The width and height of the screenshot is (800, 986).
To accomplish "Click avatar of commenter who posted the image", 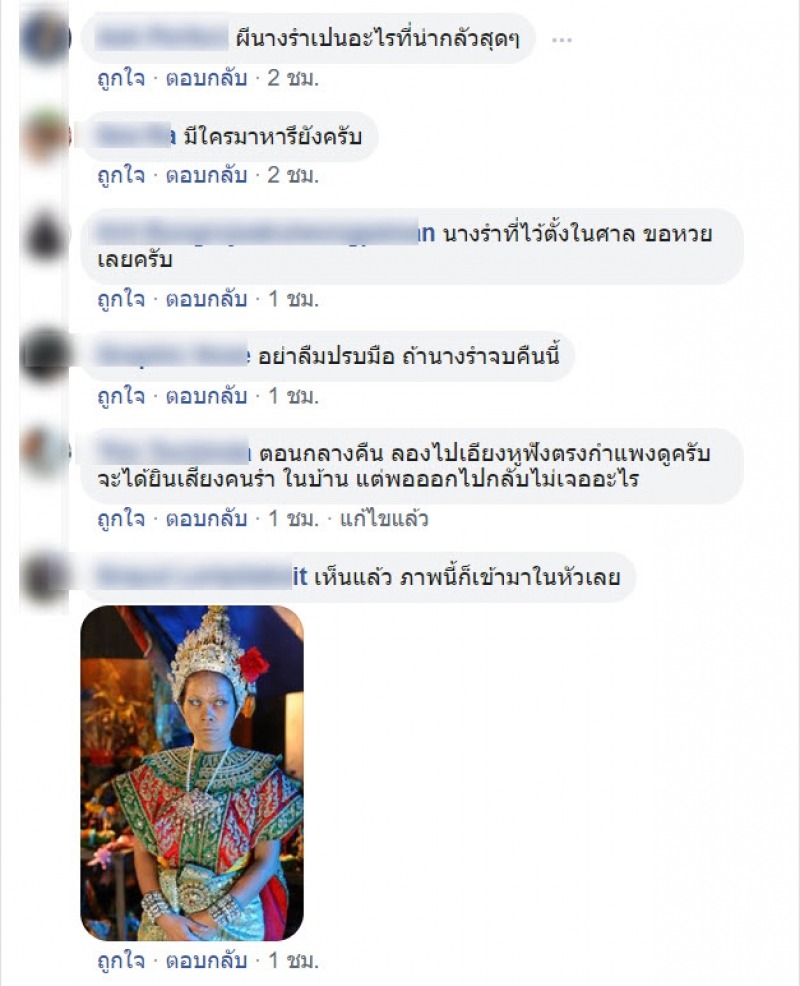I will coord(44,577).
